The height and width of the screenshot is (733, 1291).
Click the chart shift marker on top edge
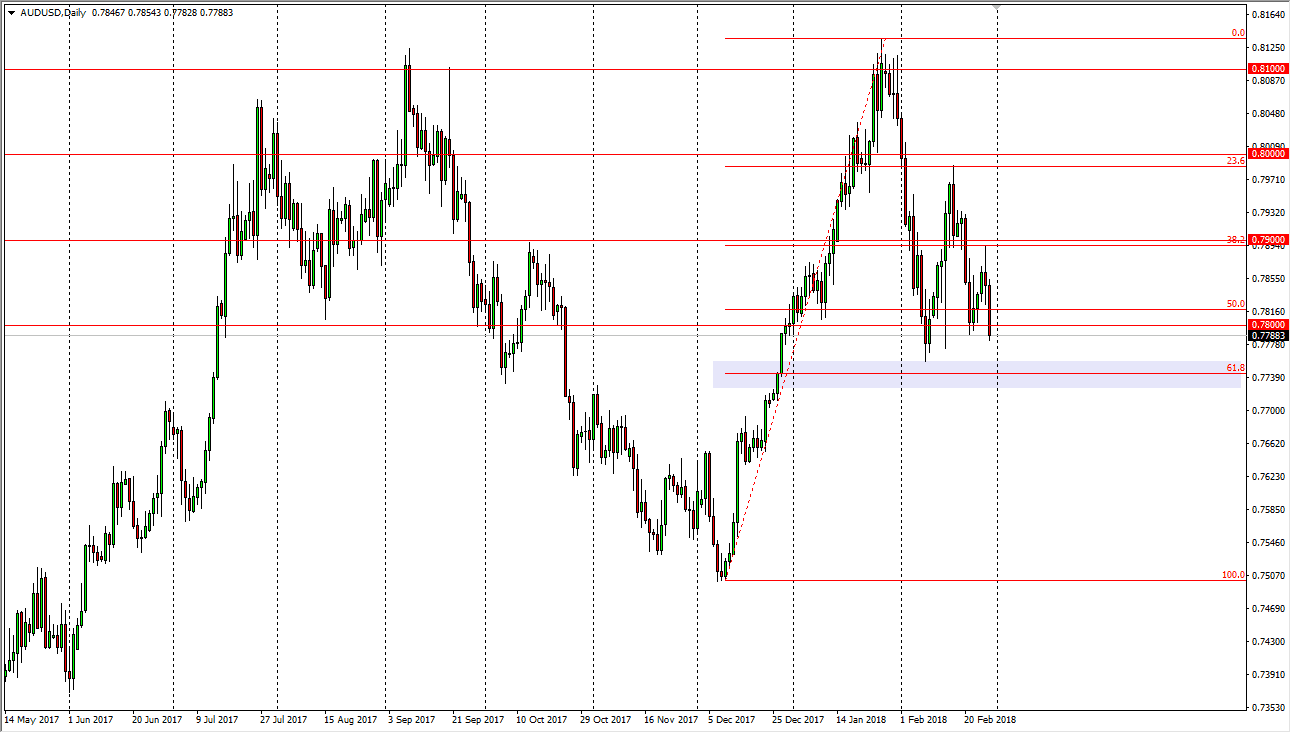[x=997, y=7]
